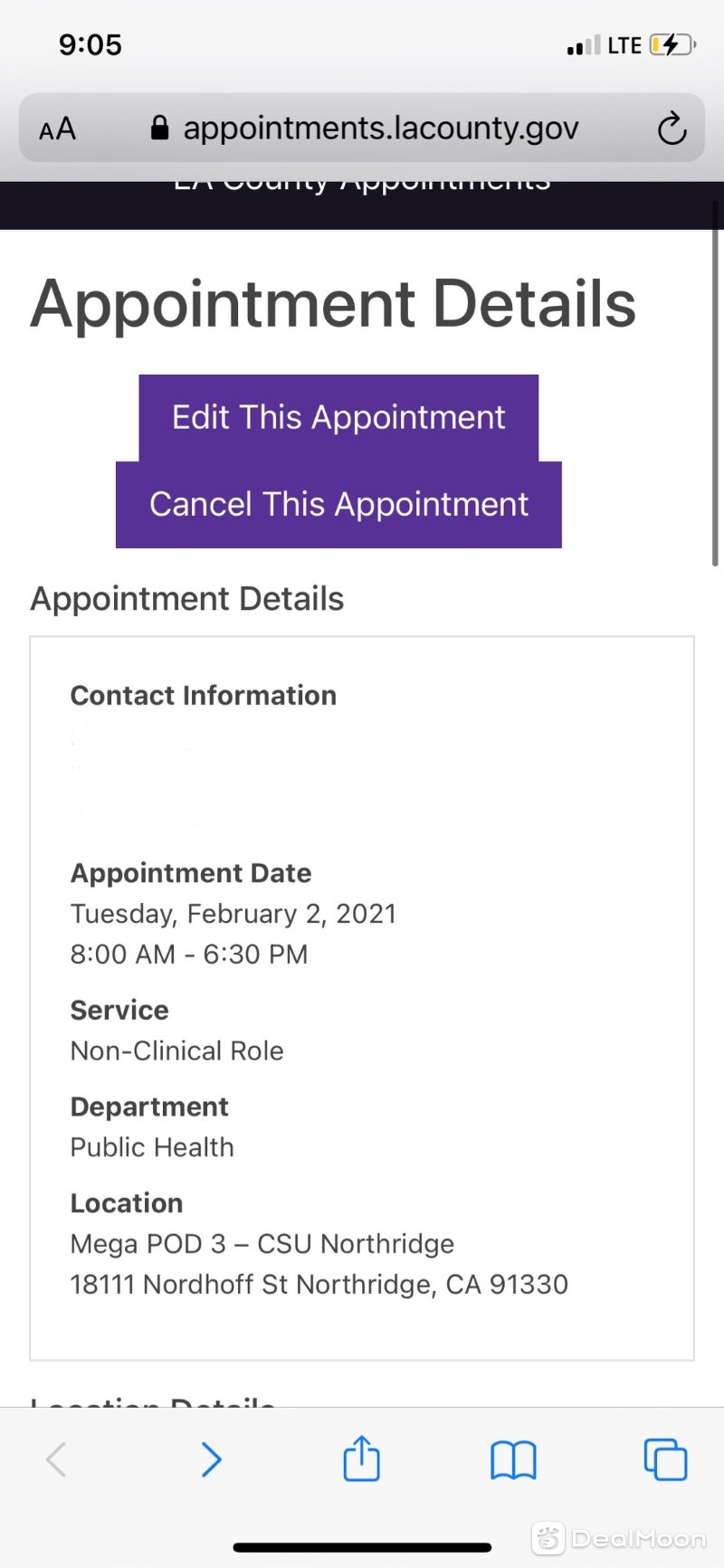Screen dimensions: 724x1568
Task: Tap the 9:05 clock in status bar
Action: [90, 44]
